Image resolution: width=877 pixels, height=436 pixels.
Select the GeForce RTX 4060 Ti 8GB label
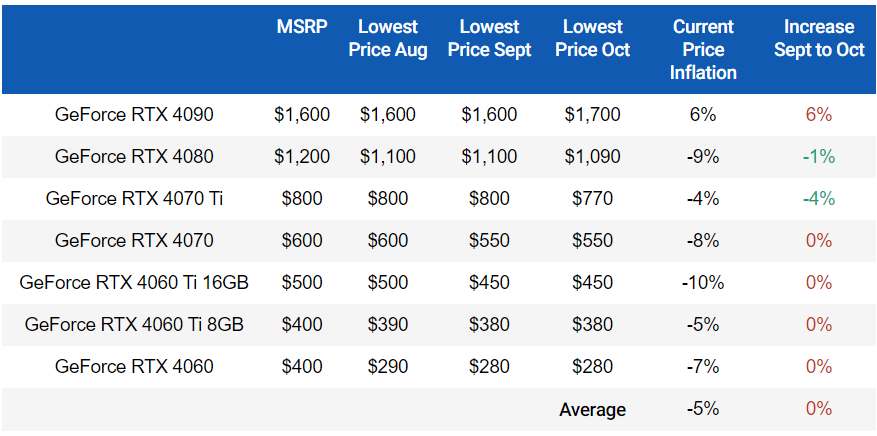click(134, 324)
